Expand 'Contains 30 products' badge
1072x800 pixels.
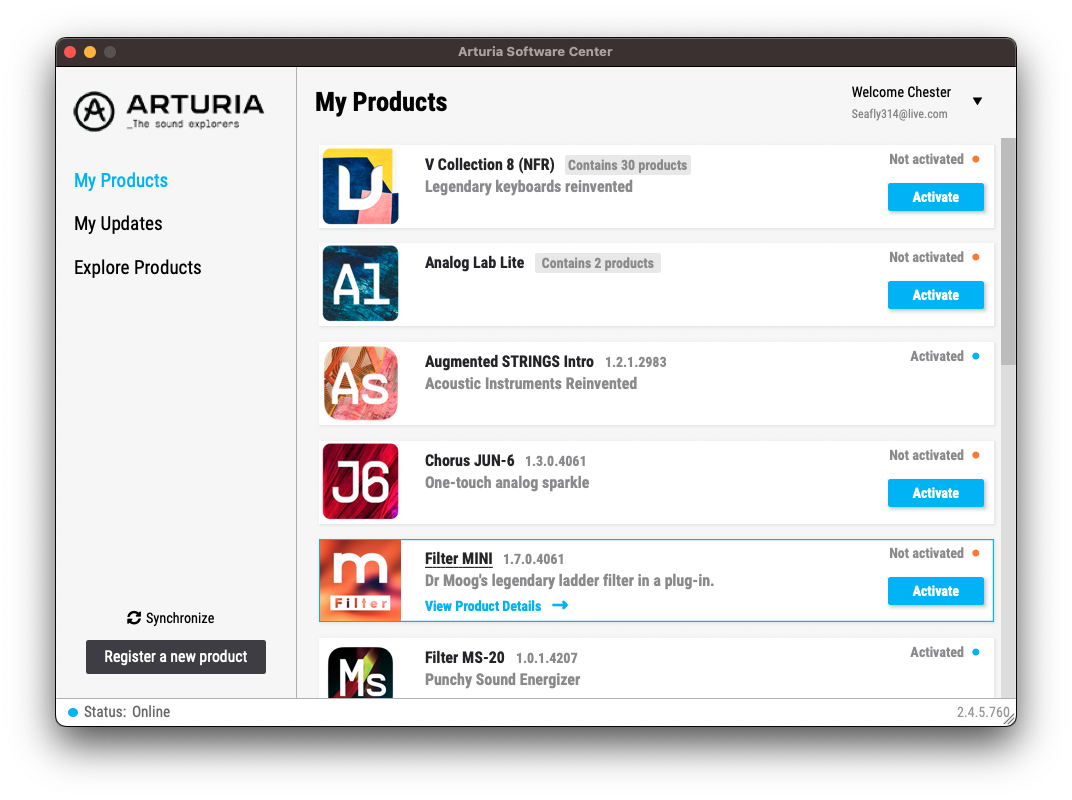[x=627, y=165]
